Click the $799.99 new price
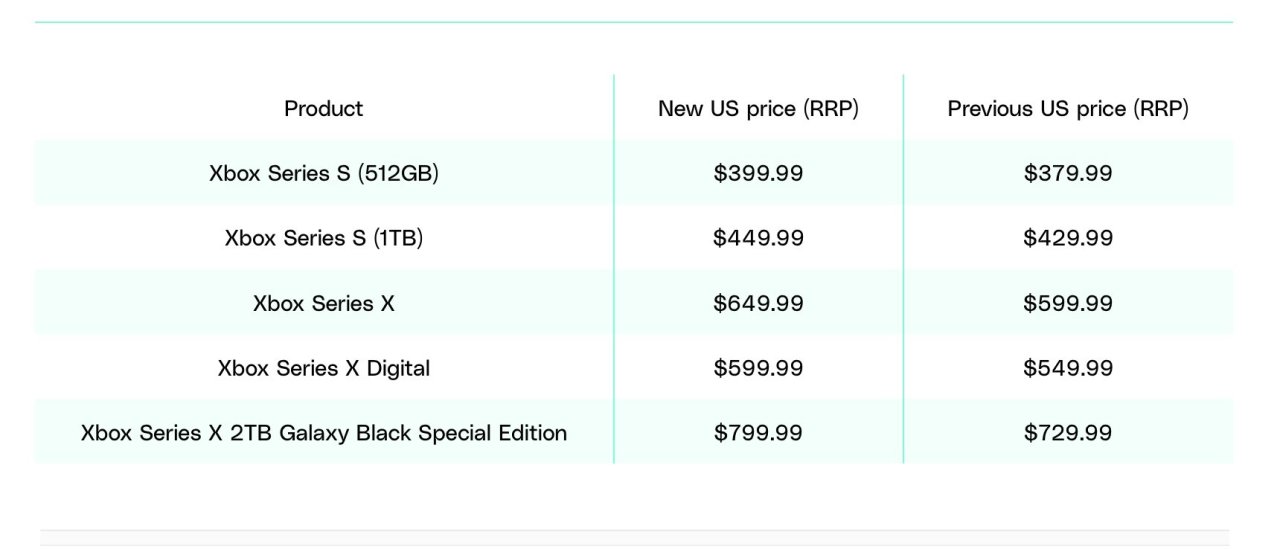Image resolution: width=1280 pixels, height=549 pixels. 758,433
